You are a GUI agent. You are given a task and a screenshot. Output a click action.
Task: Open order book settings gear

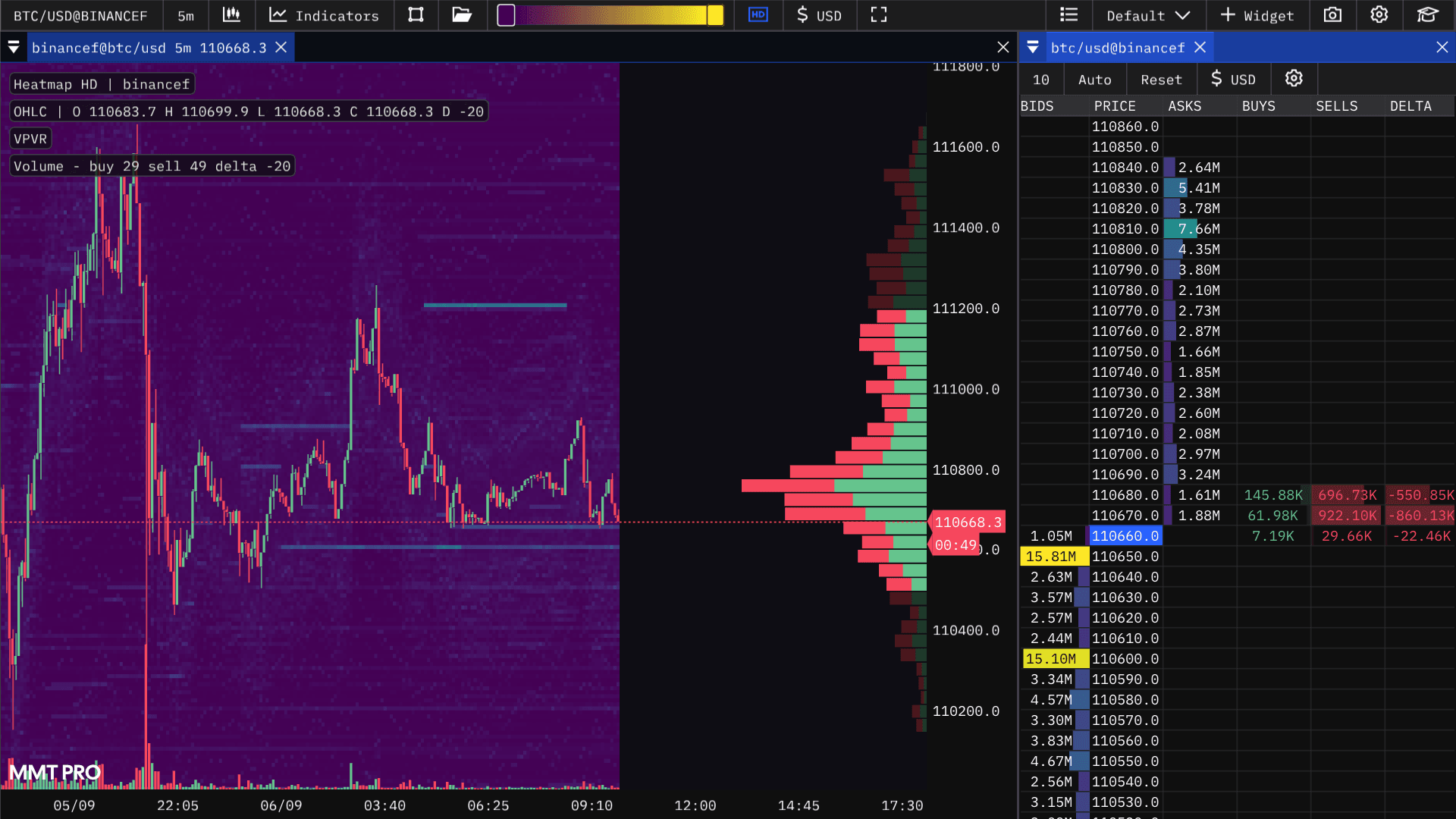1294,79
